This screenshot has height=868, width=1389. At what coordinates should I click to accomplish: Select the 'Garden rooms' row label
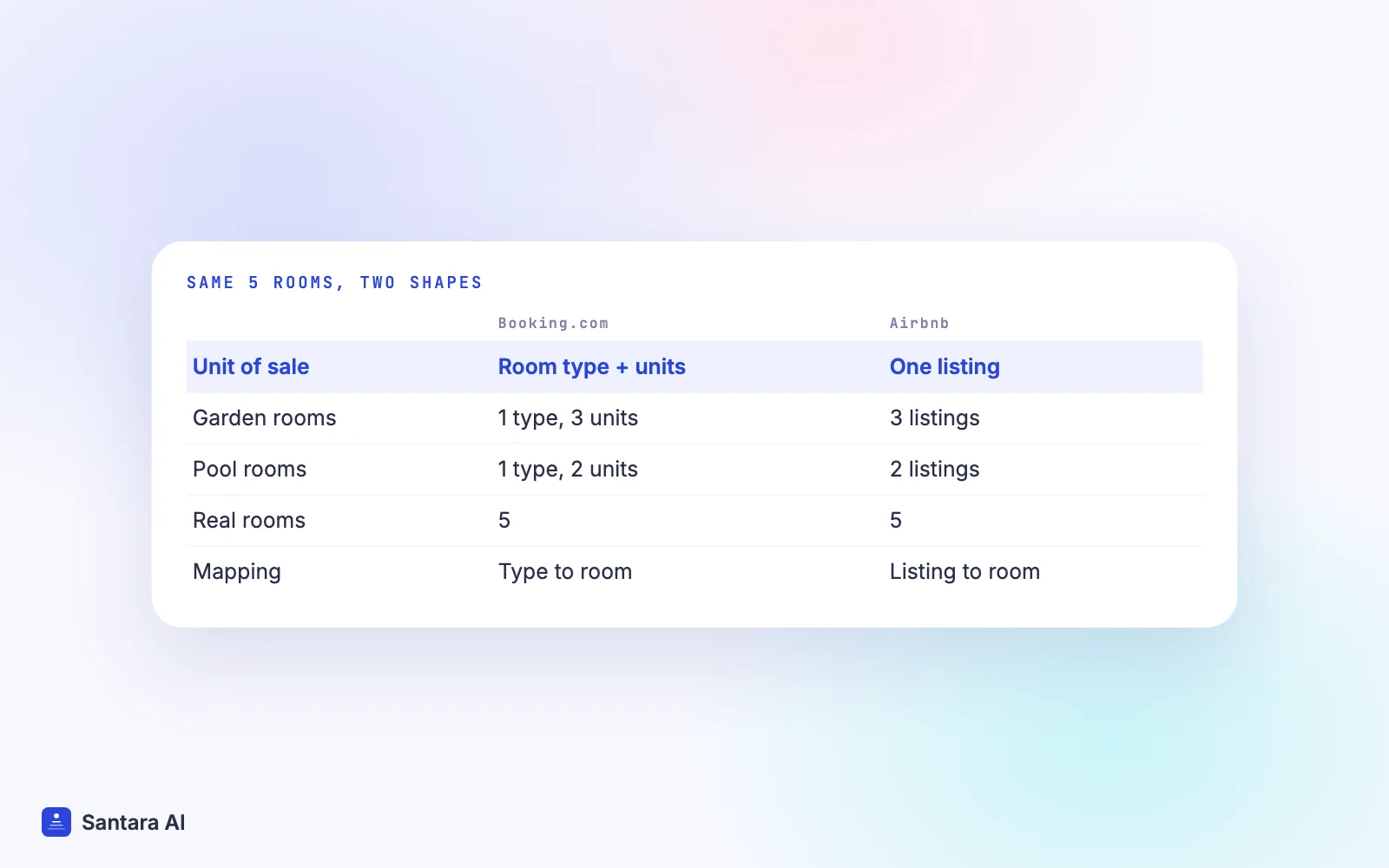pos(264,418)
